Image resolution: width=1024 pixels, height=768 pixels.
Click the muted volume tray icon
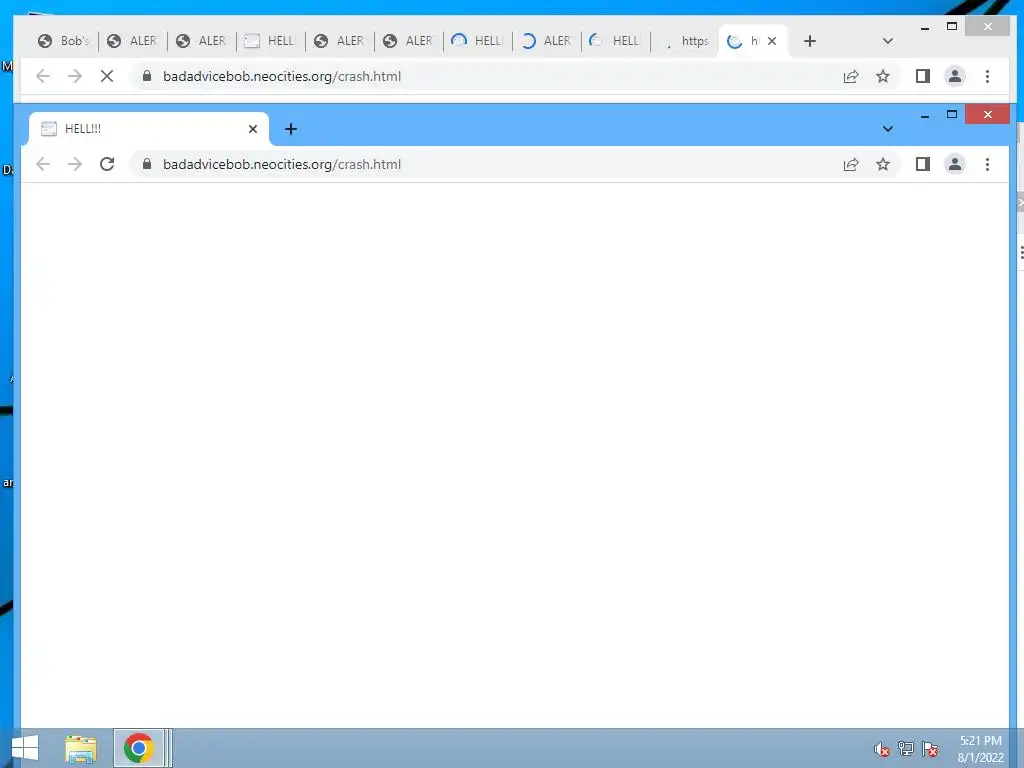pyautogui.click(x=882, y=749)
